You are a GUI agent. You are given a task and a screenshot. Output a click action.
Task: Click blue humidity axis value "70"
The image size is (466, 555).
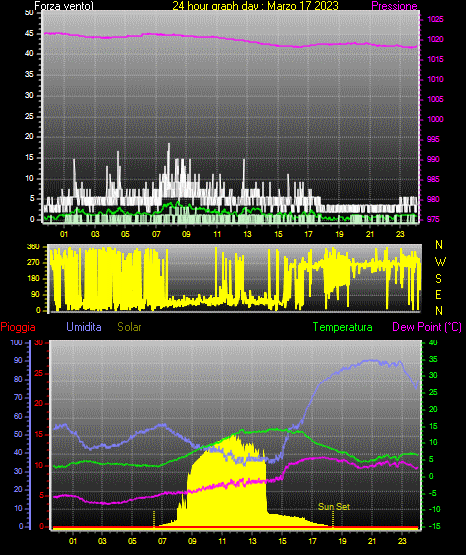[18, 397]
